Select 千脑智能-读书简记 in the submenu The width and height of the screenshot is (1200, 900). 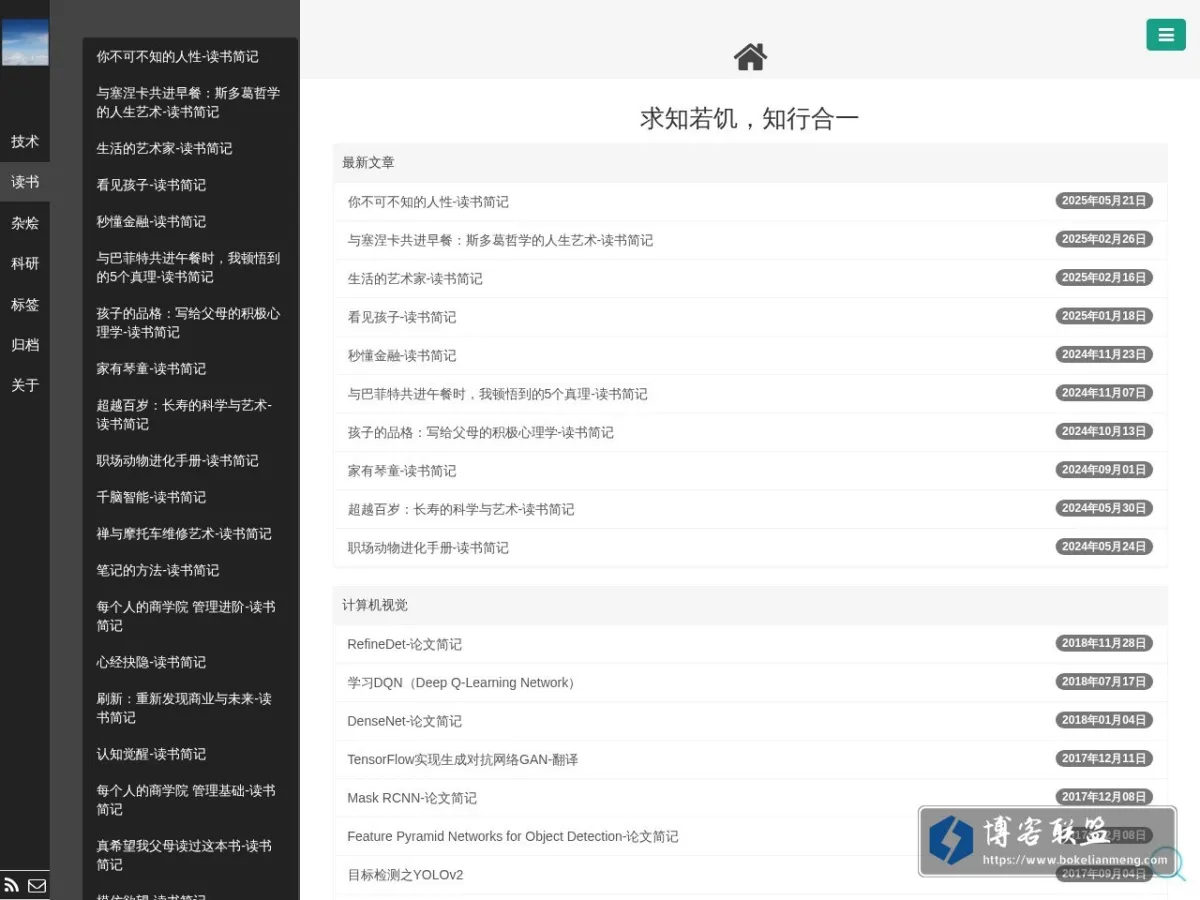coord(190,497)
